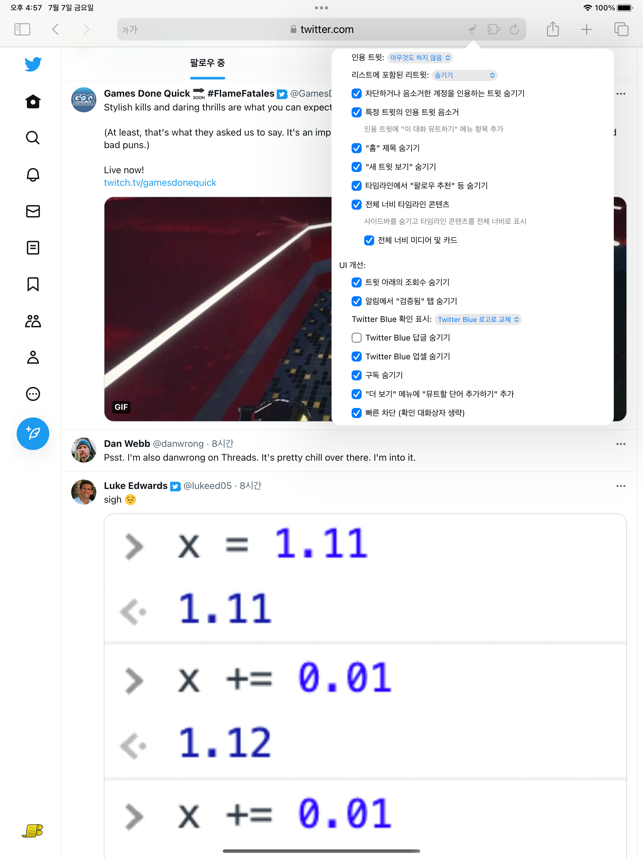Open Communities people icon
Image resolution: width=643 pixels, height=858 pixels.
tap(33, 321)
